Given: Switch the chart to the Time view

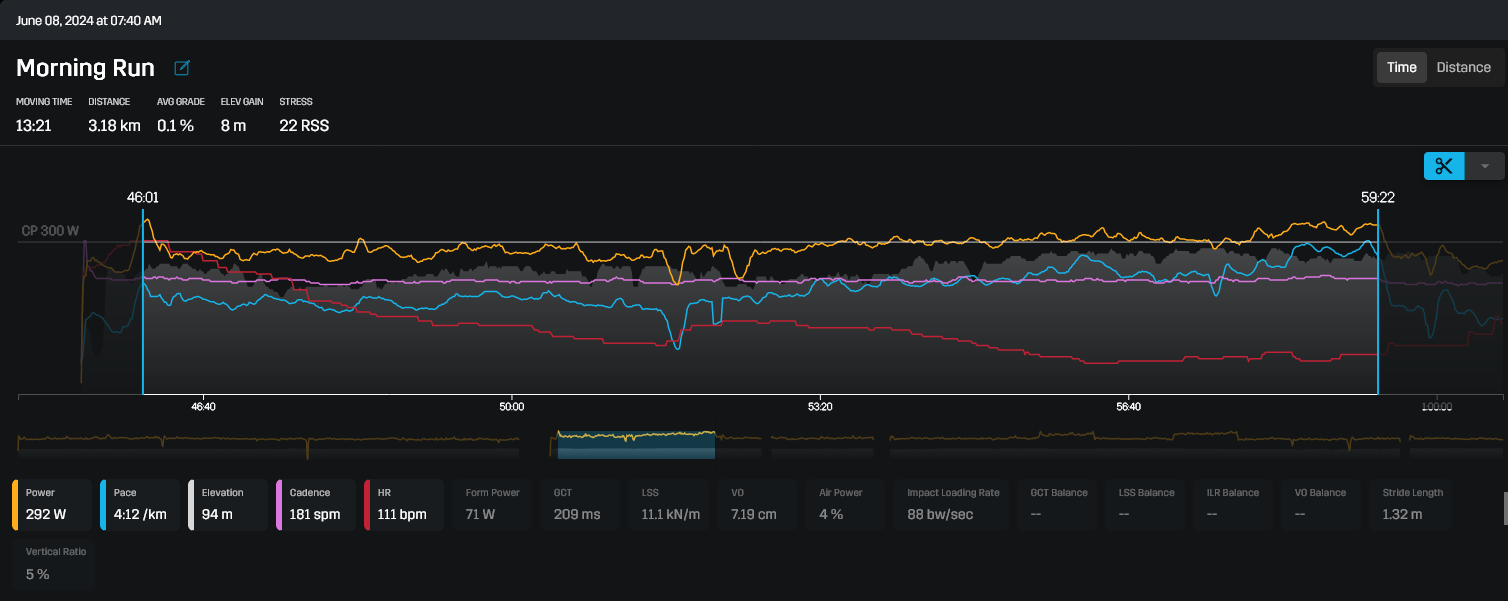Looking at the screenshot, I should click(x=1401, y=68).
